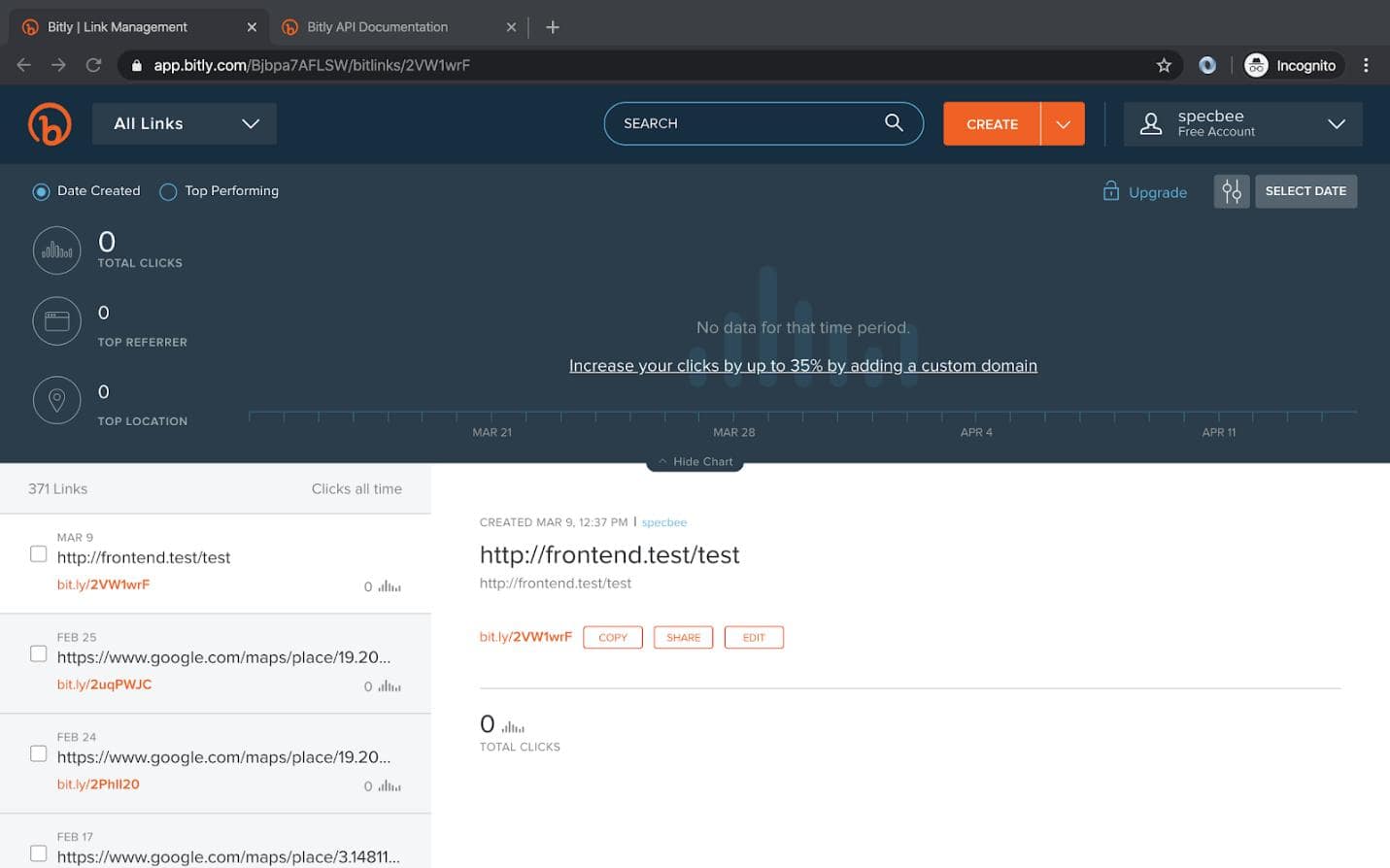The height and width of the screenshot is (868, 1390).
Task: Check the box for the Feb 17 link
Action: 39,853
